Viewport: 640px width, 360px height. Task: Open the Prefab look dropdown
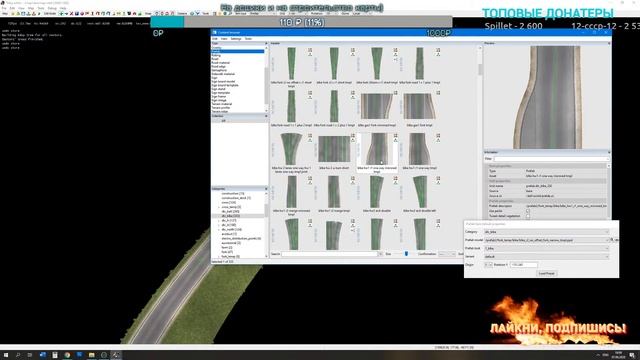point(546,248)
